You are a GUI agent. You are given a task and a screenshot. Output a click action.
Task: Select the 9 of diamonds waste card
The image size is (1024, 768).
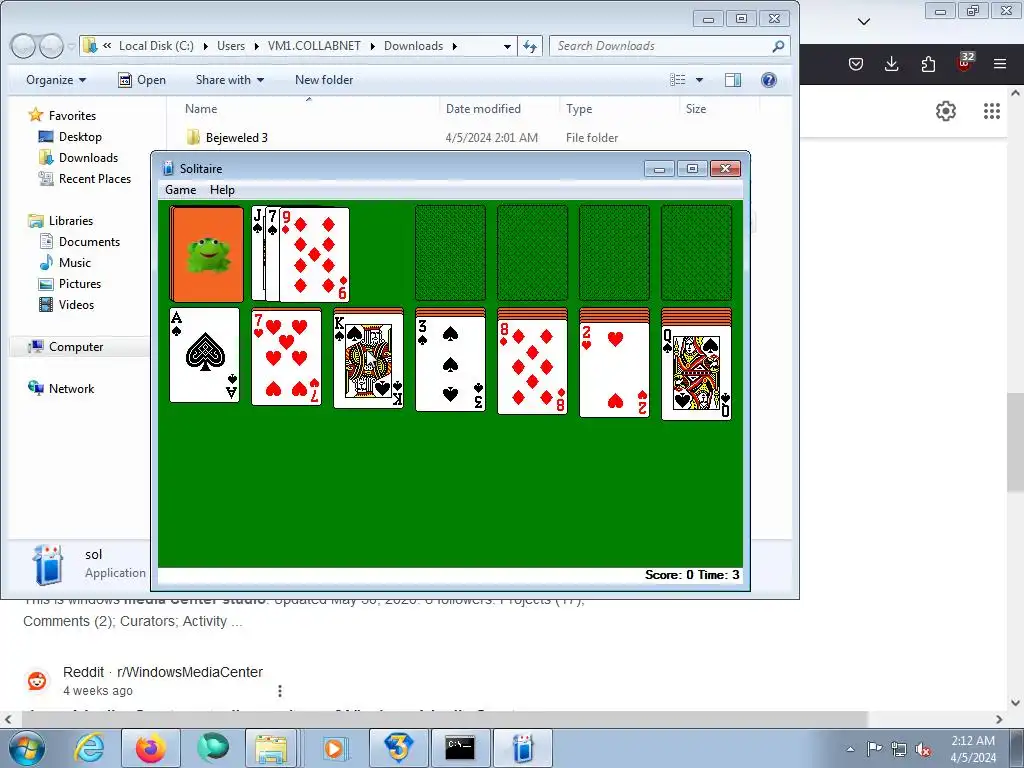314,255
